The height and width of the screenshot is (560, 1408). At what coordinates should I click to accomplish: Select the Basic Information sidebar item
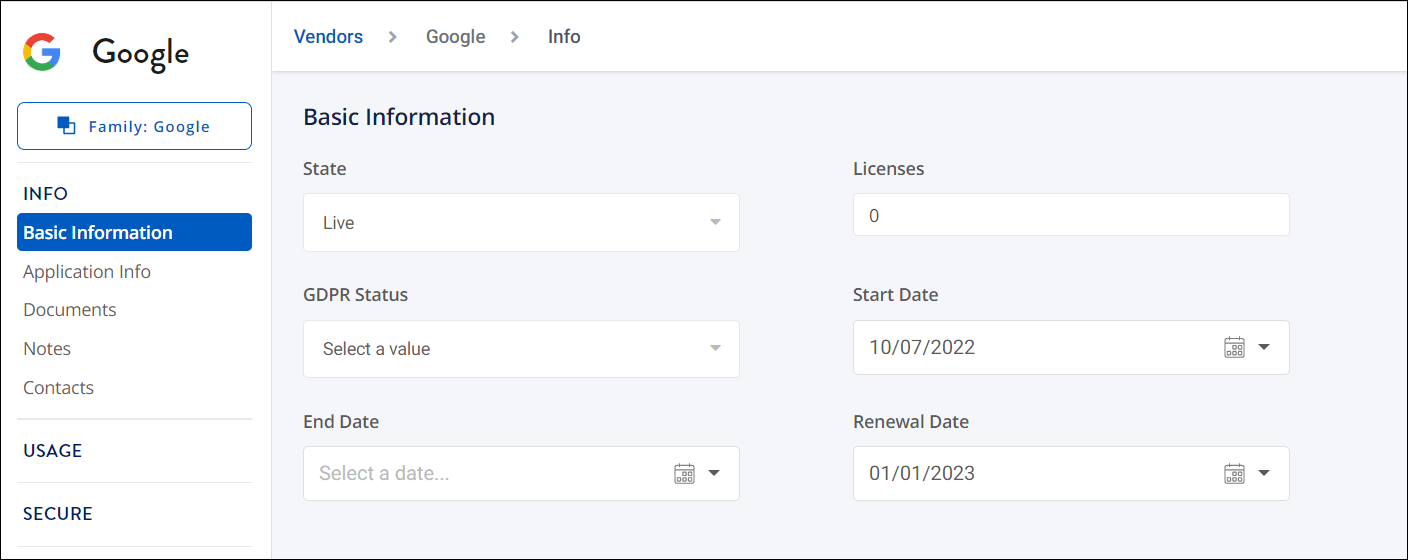134,232
